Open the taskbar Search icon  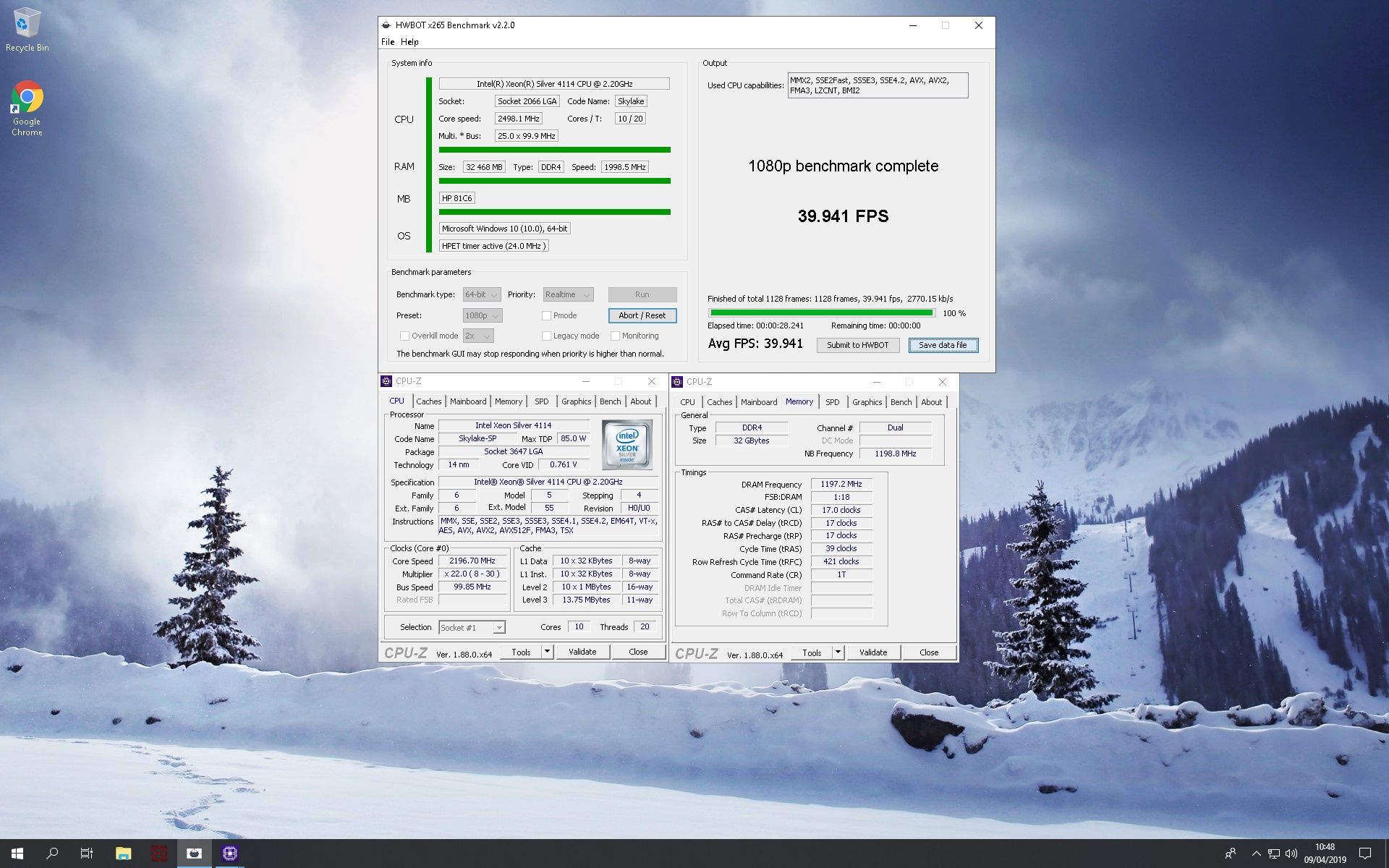(52, 854)
